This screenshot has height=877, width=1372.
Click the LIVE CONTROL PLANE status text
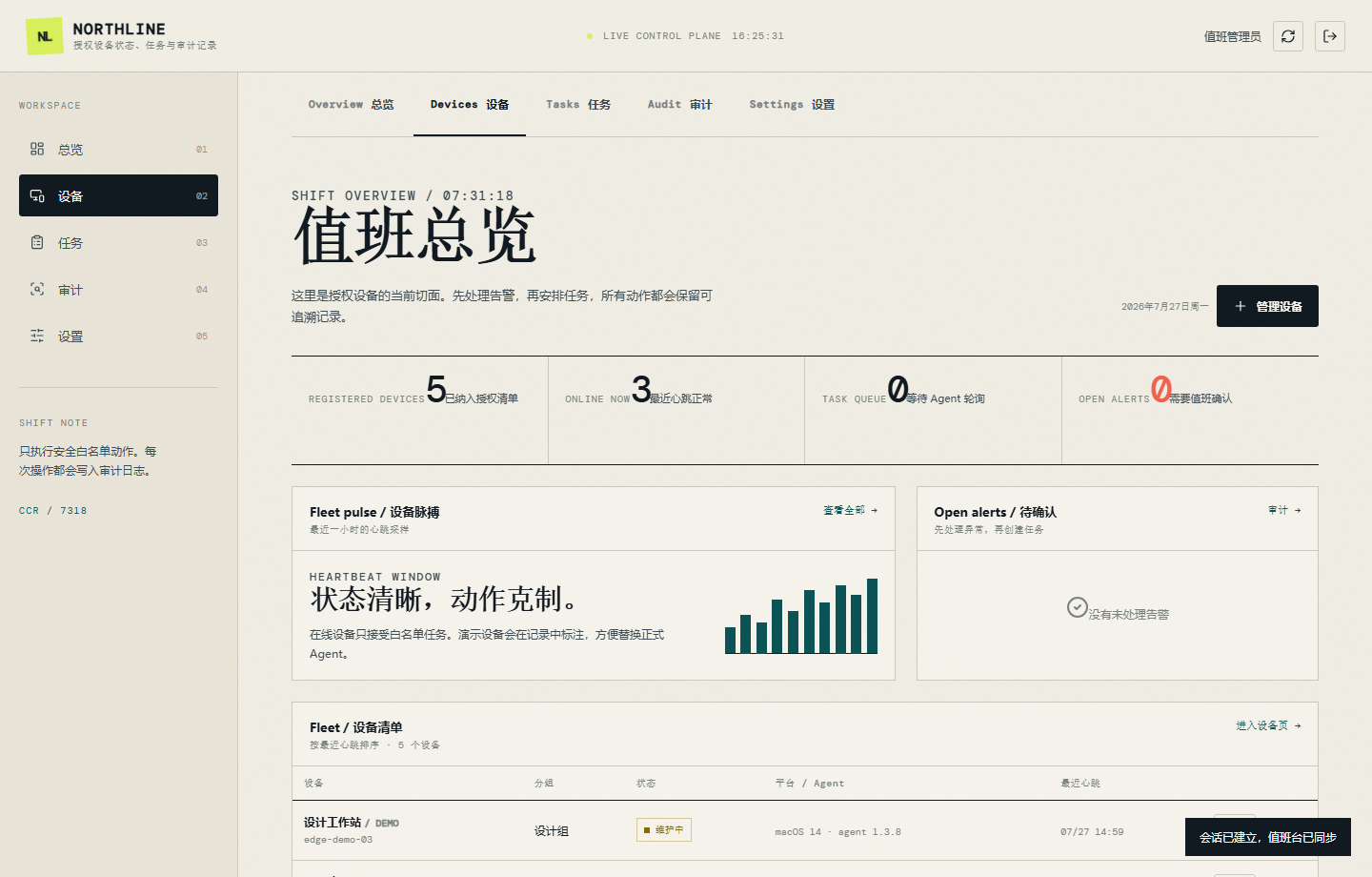(662, 36)
